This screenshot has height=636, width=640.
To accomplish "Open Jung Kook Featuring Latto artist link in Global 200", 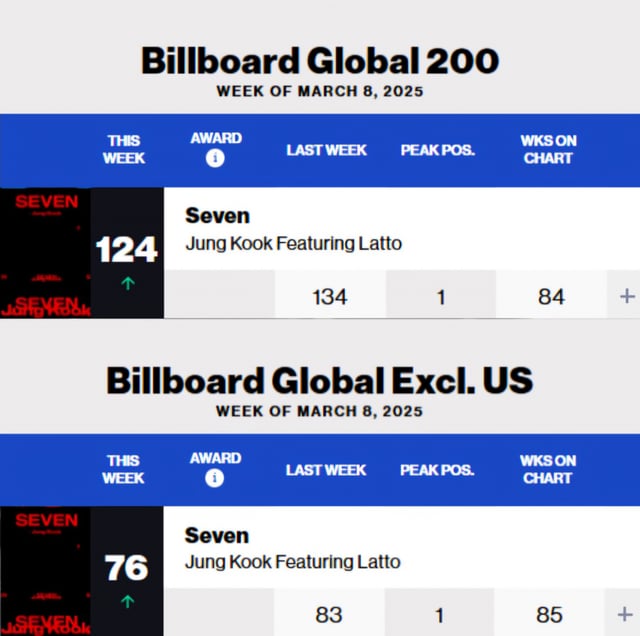I will [293, 243].
